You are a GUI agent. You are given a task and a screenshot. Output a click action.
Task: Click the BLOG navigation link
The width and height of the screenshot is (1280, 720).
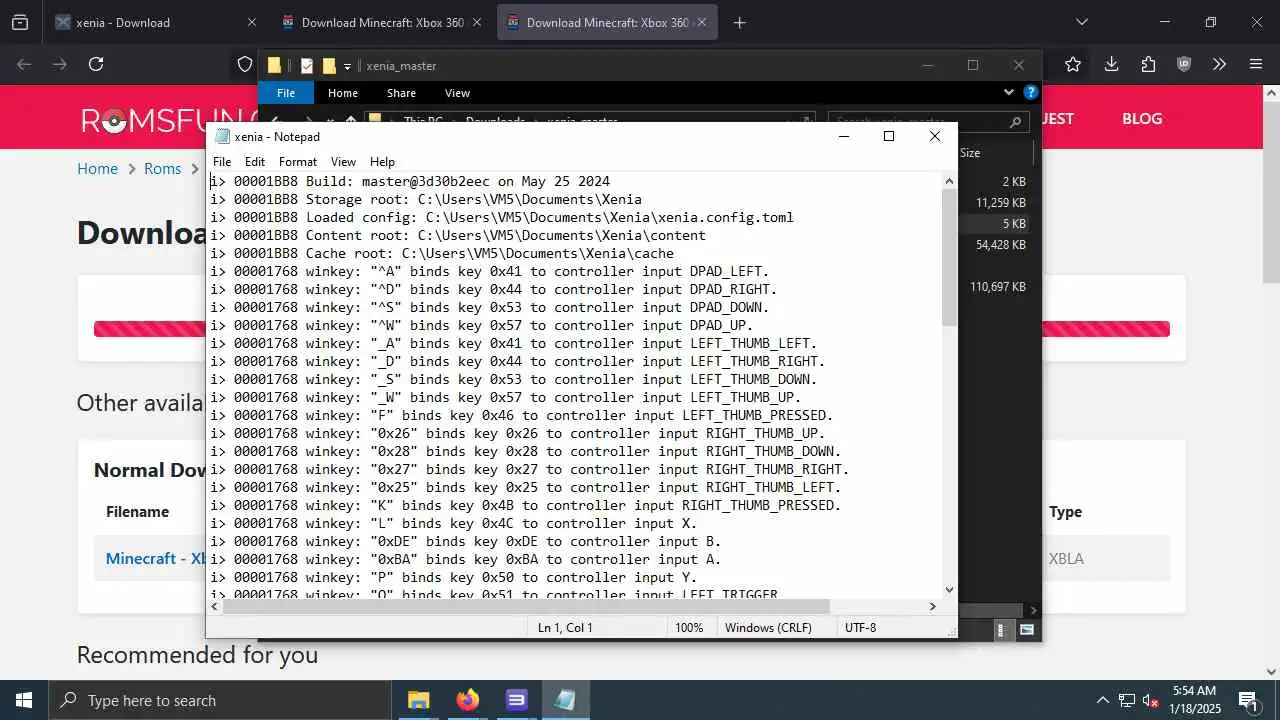[1142, 118]
